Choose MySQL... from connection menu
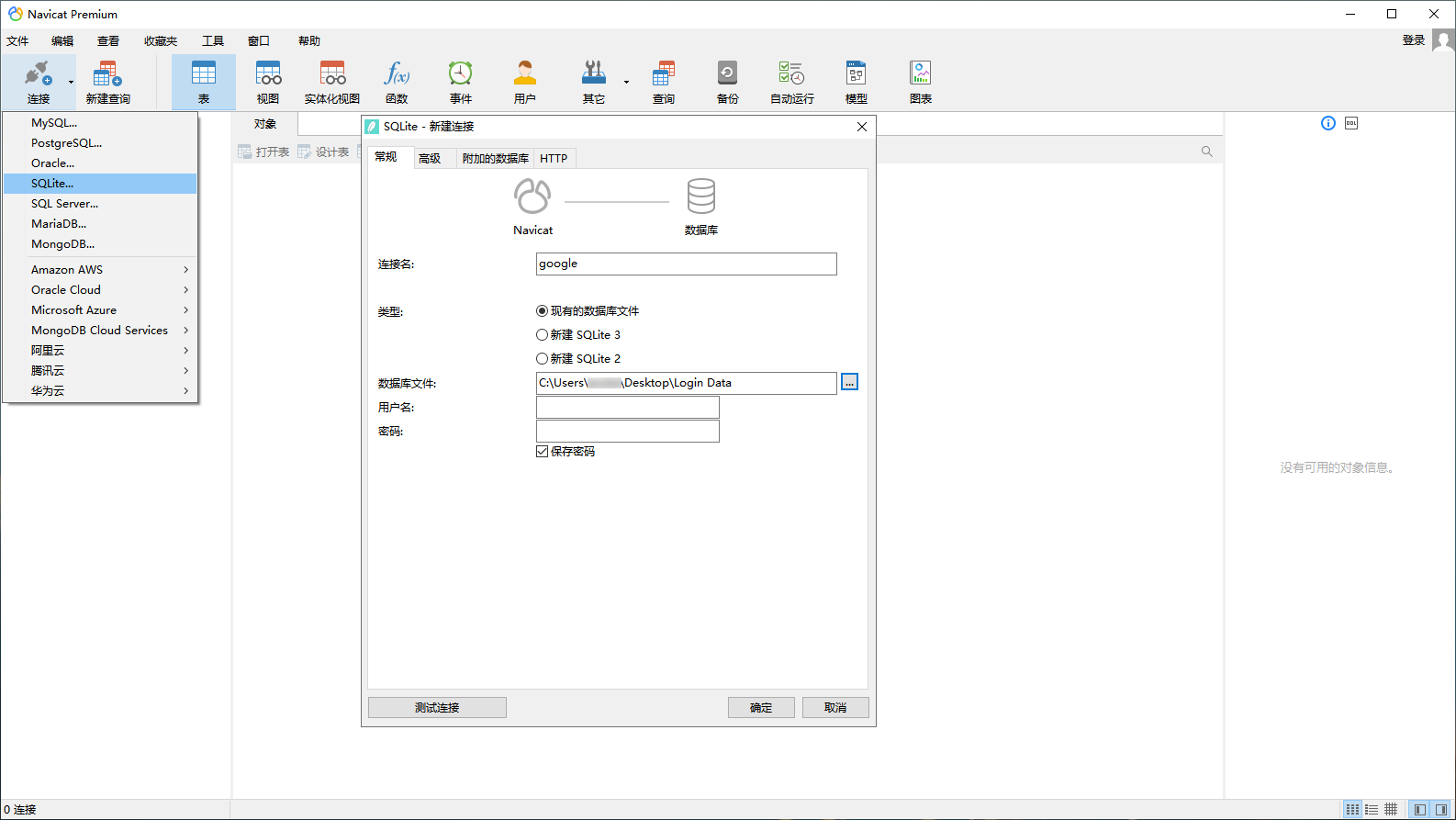The height and width of the screenshot is (820, 1456). (x=101, y=123)
